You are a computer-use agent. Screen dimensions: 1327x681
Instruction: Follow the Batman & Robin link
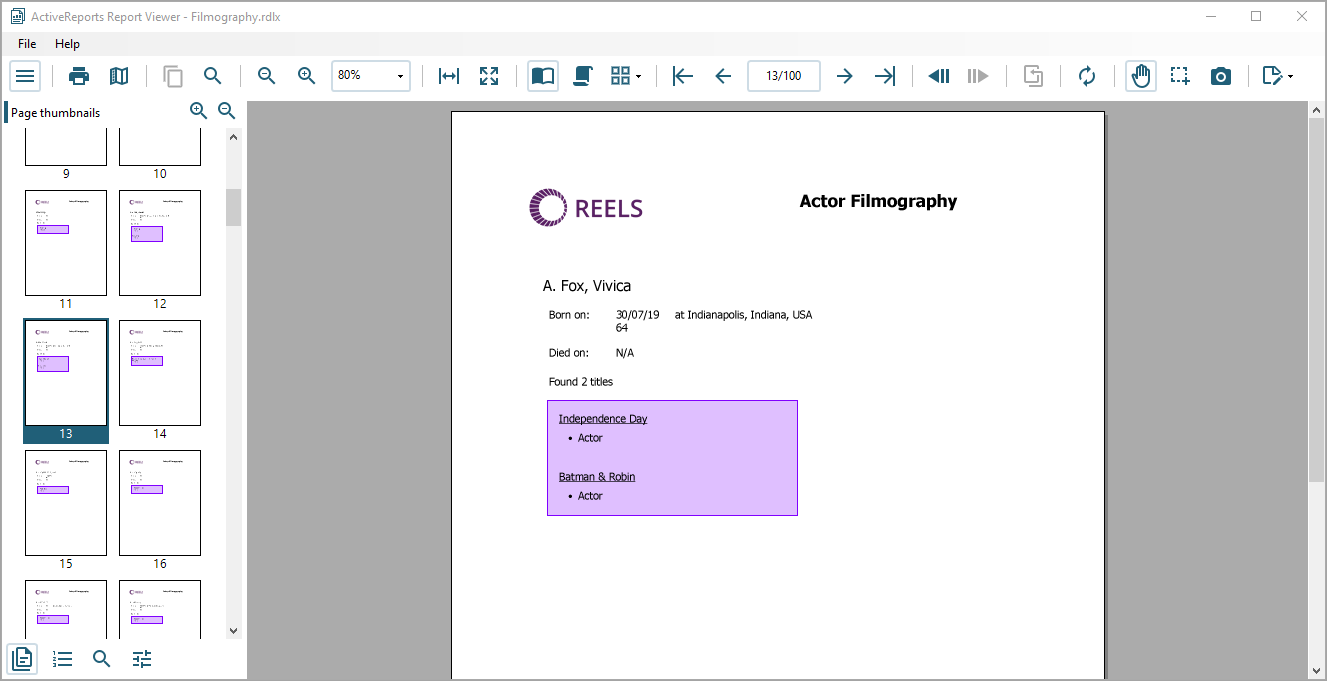pyautogui.click(x=597, y=477)
